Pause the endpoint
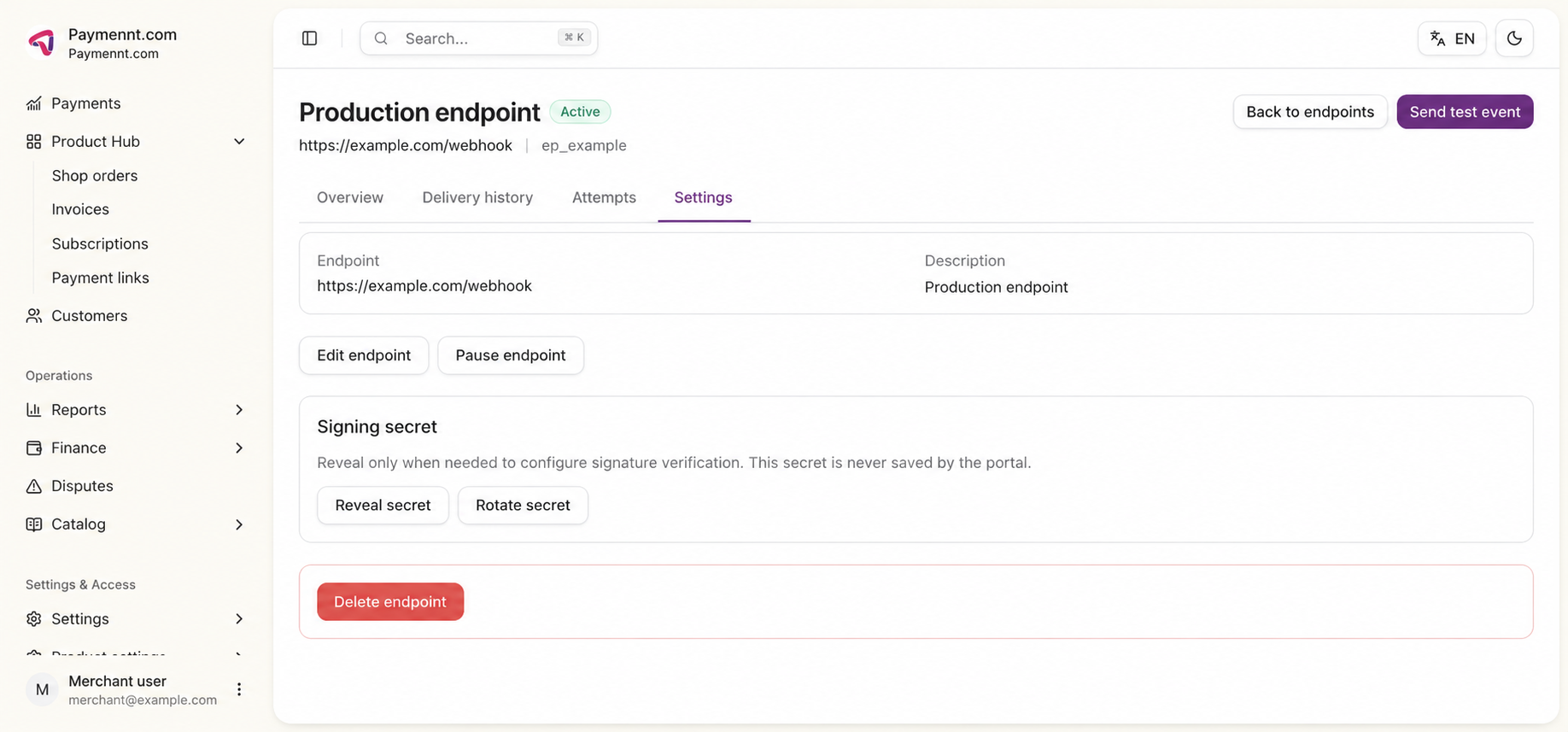The image size is (1568, 732). [511, 355]
